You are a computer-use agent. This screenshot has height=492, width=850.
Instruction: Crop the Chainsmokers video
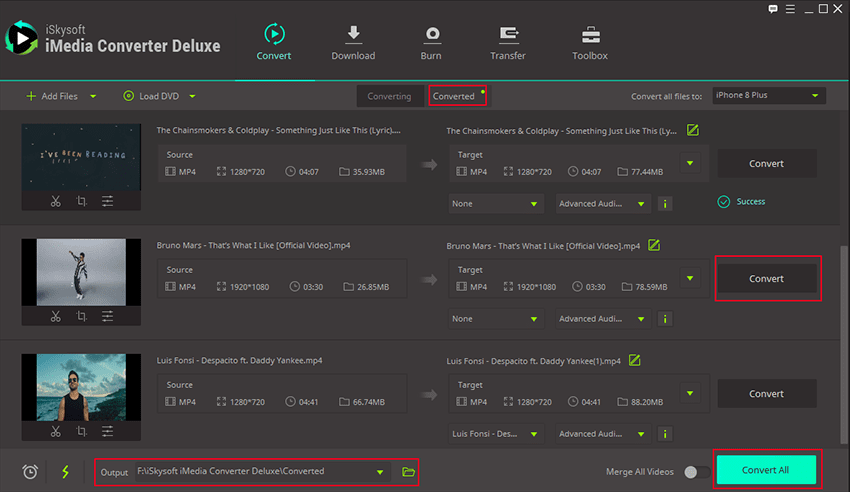81,202
